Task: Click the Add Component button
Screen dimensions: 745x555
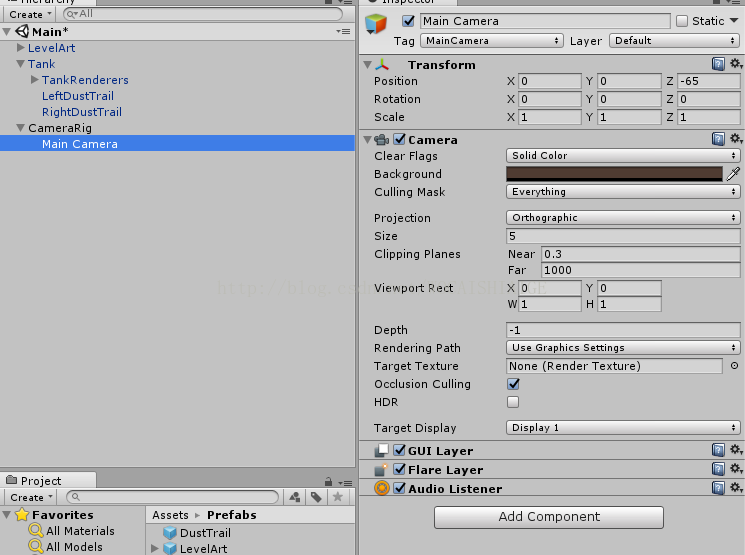Action: coord(549,517)
